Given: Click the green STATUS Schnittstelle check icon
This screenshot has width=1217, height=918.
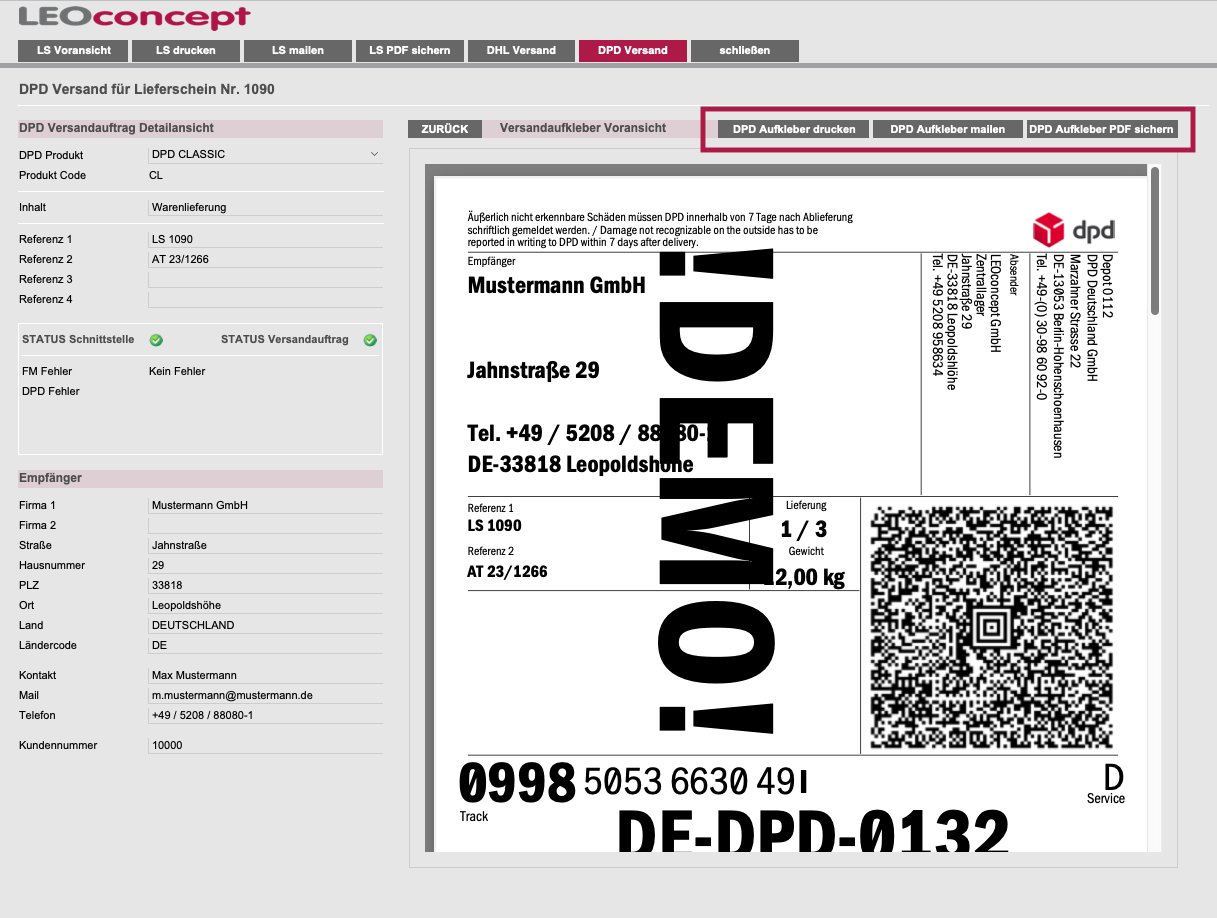Looking at the screenshot, I should (x=156, y=340).
